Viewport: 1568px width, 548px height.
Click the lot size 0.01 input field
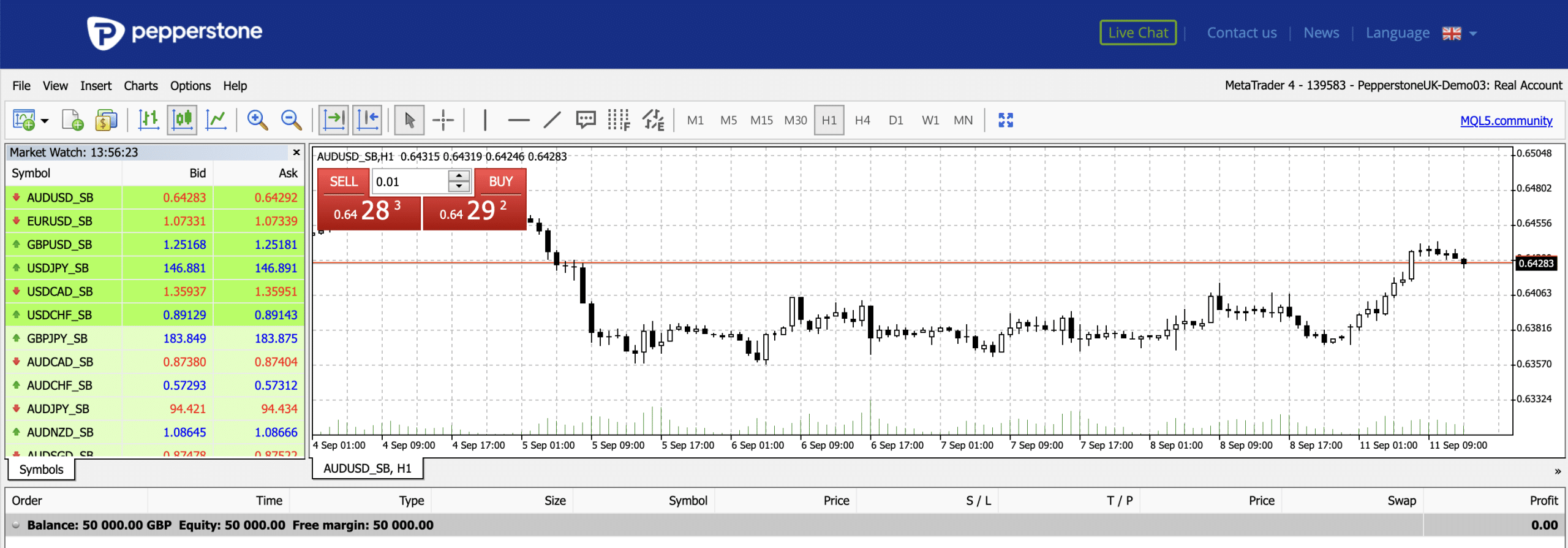click(x=410, y=182)
